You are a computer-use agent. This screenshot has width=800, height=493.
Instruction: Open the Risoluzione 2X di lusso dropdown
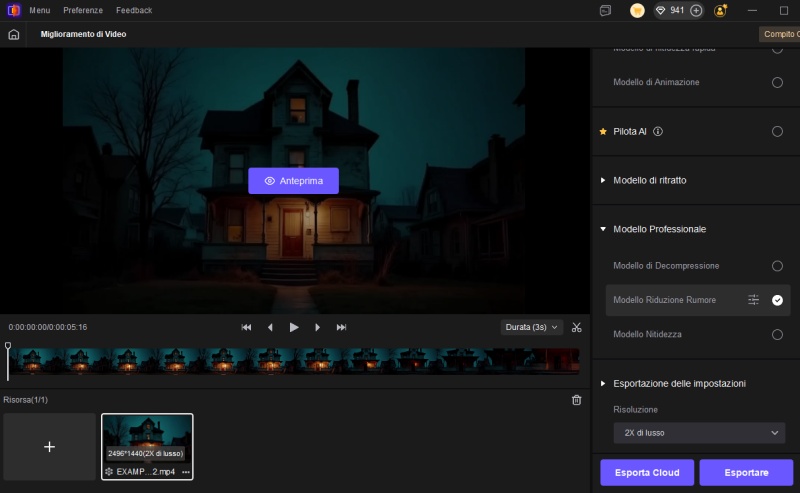(x=700, y=433)
